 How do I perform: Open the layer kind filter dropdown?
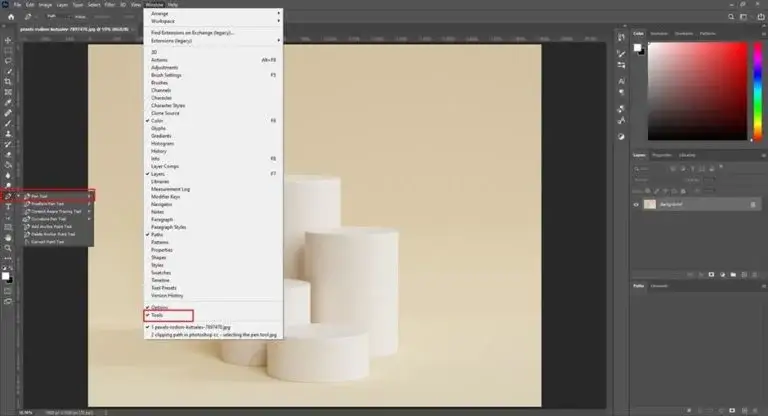(x=649, y=169)
